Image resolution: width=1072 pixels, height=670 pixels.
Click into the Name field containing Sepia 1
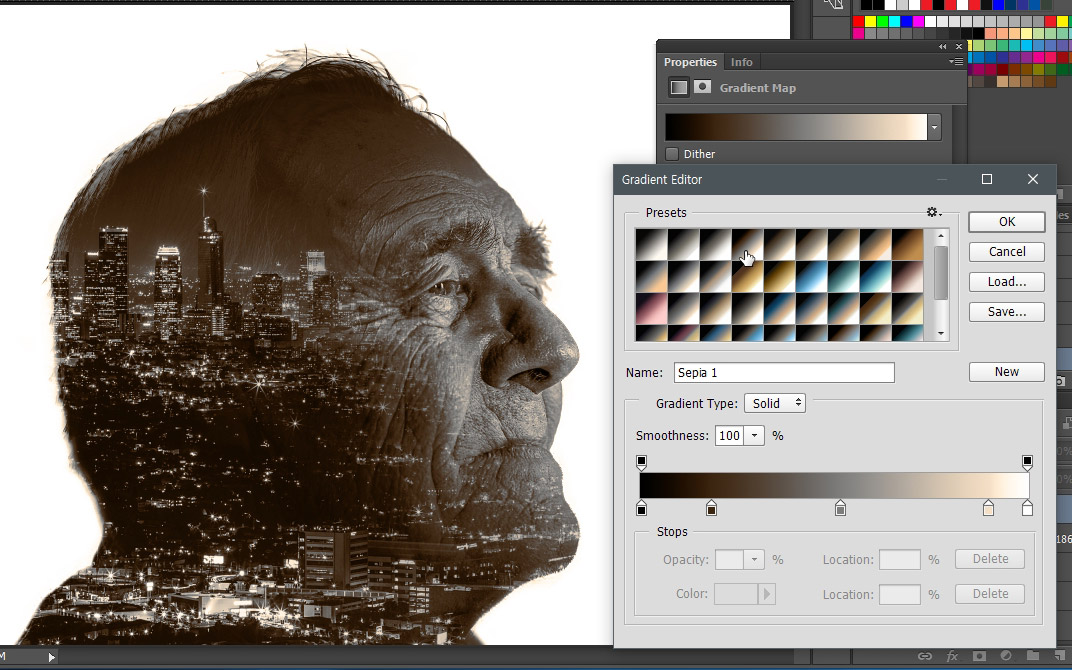(784, 373)
